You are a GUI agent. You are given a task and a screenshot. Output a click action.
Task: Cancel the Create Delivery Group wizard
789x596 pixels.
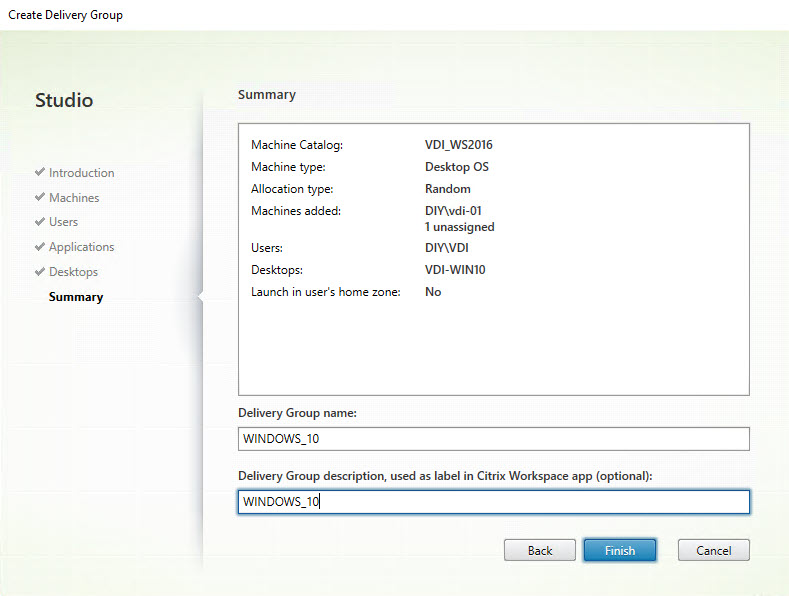tap(713, 550)
